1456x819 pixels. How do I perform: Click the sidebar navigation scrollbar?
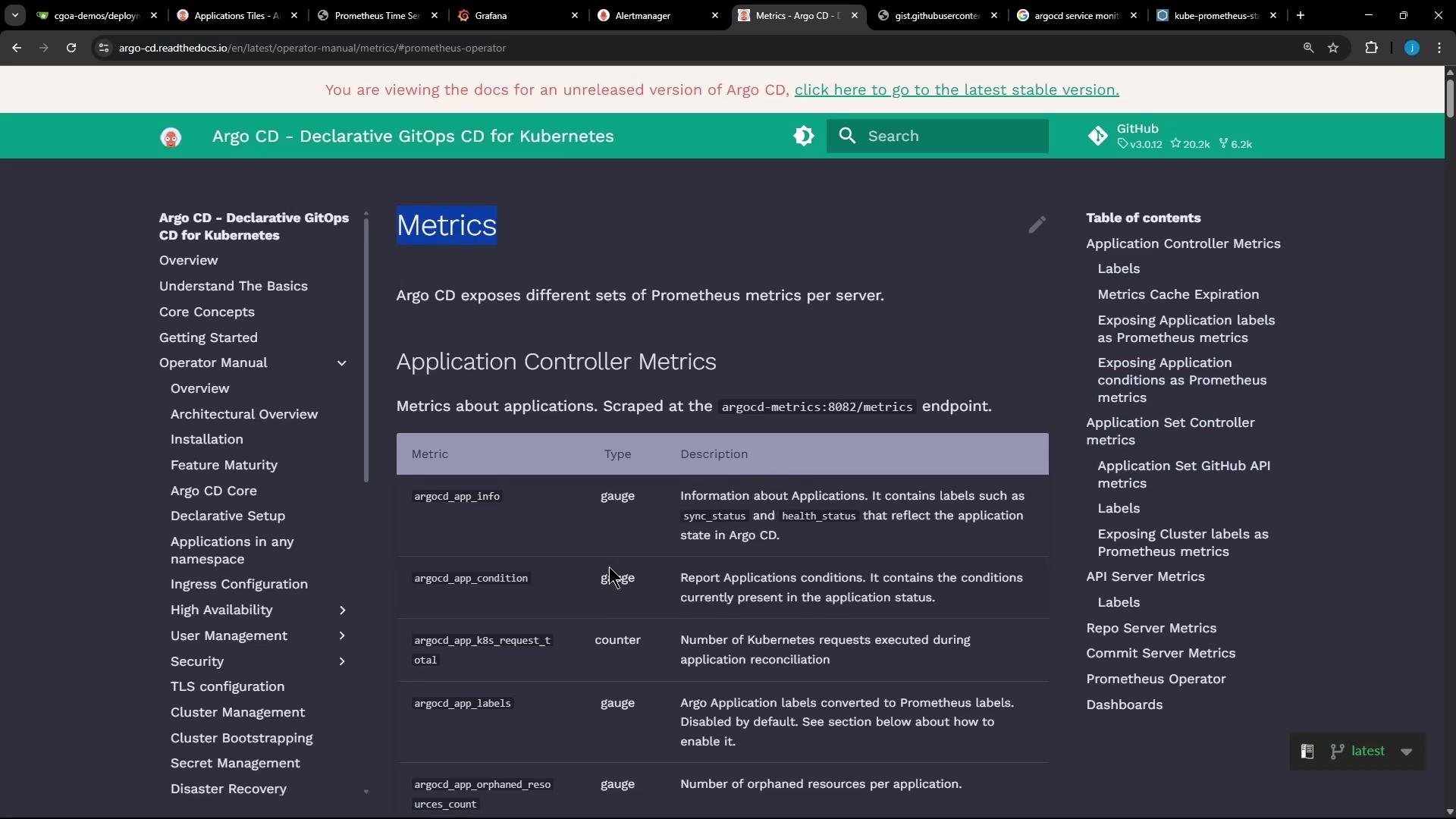click(x=366, y=350)
